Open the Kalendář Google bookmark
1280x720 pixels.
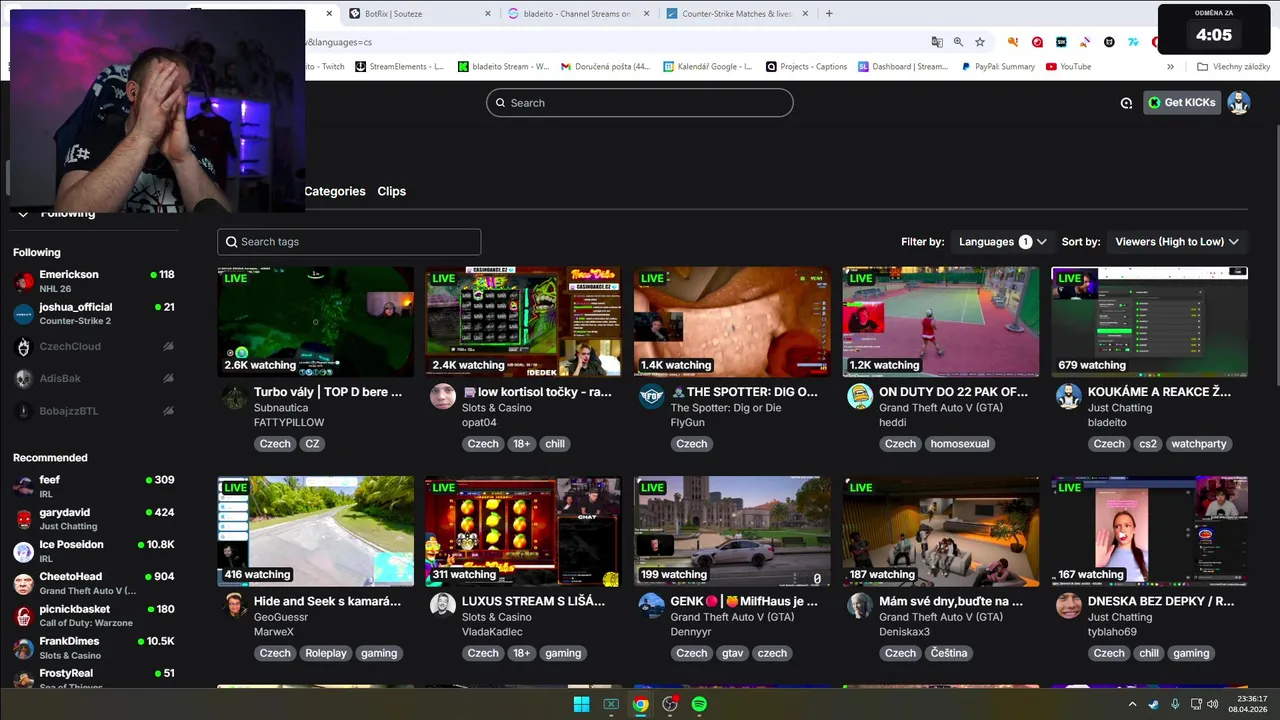pyautogui.click(x=707, y=67)
